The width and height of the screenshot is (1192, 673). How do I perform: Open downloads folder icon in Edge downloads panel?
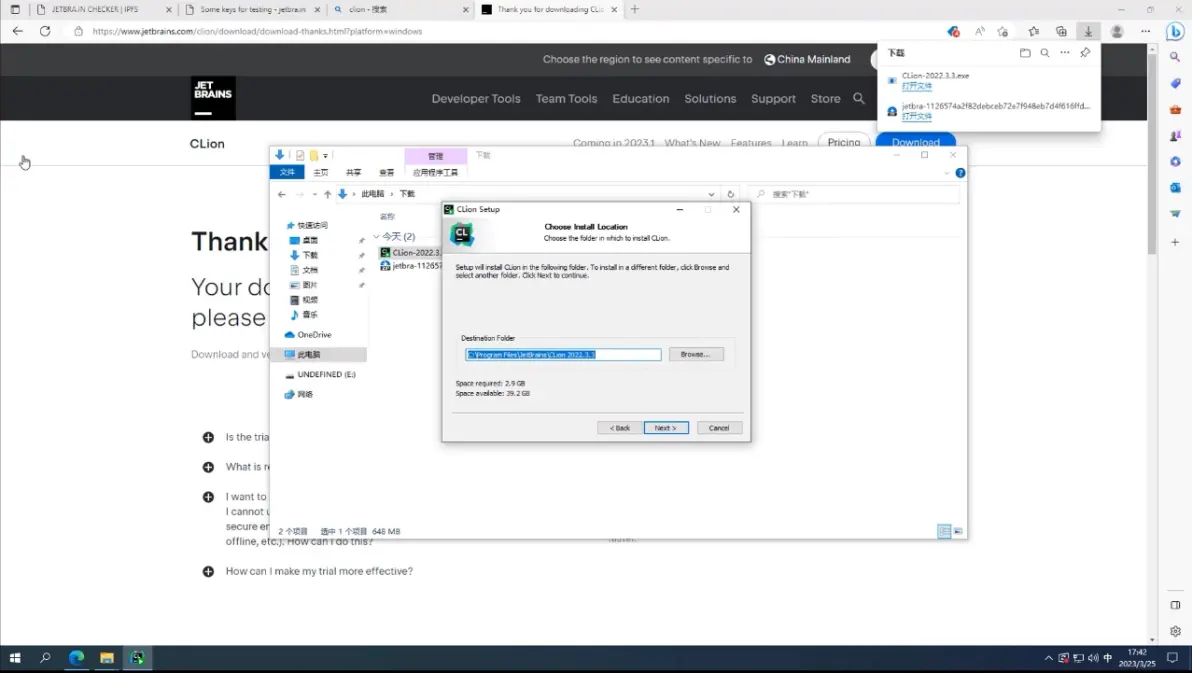click(x=1025, y=52)
